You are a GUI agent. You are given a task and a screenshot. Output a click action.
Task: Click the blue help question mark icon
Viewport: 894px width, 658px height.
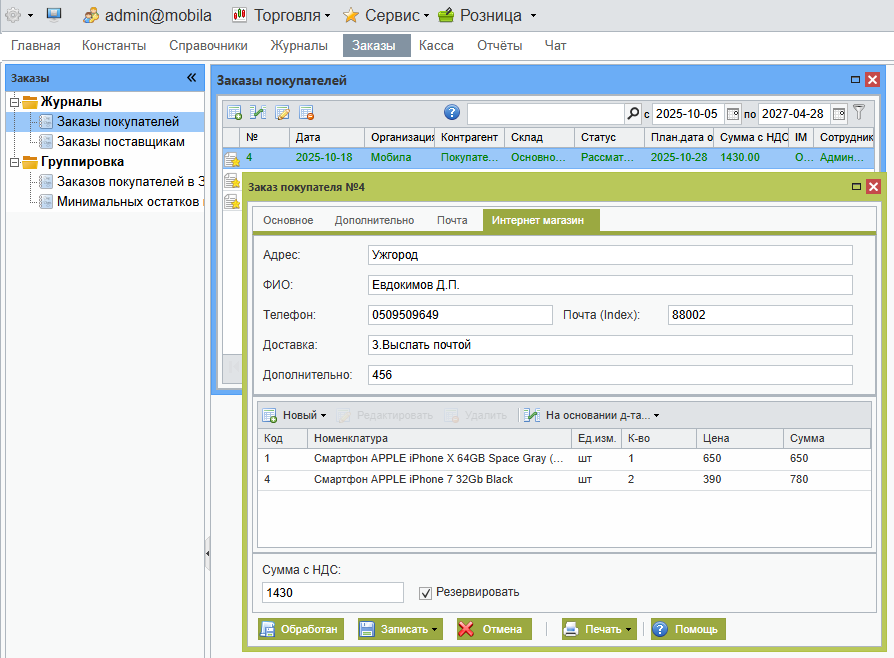pyautogui.click(x=452, y=112)
